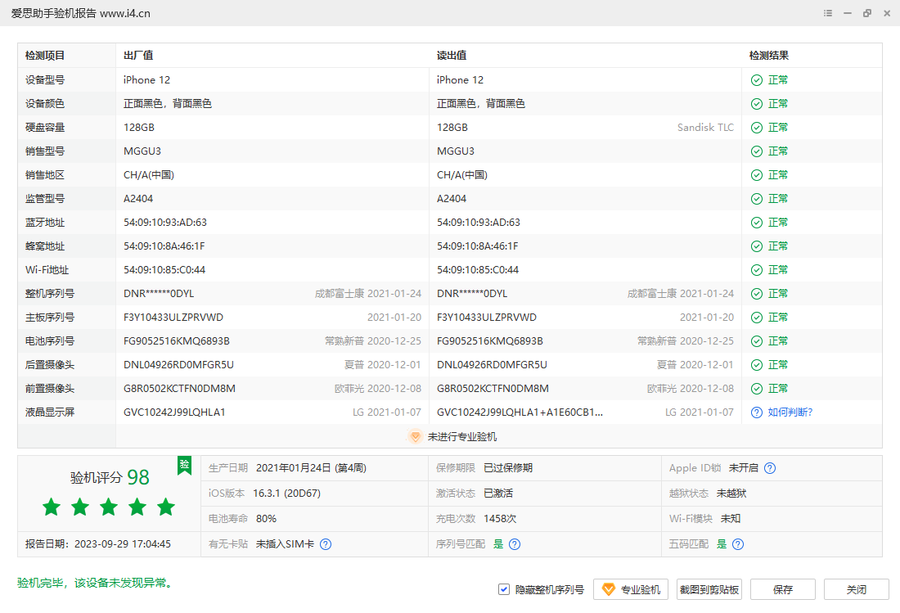Click the 电池寿命 80% value
The height and width of the screenshot is (613, 900).
pyautogui.click(x=266, y=519)
